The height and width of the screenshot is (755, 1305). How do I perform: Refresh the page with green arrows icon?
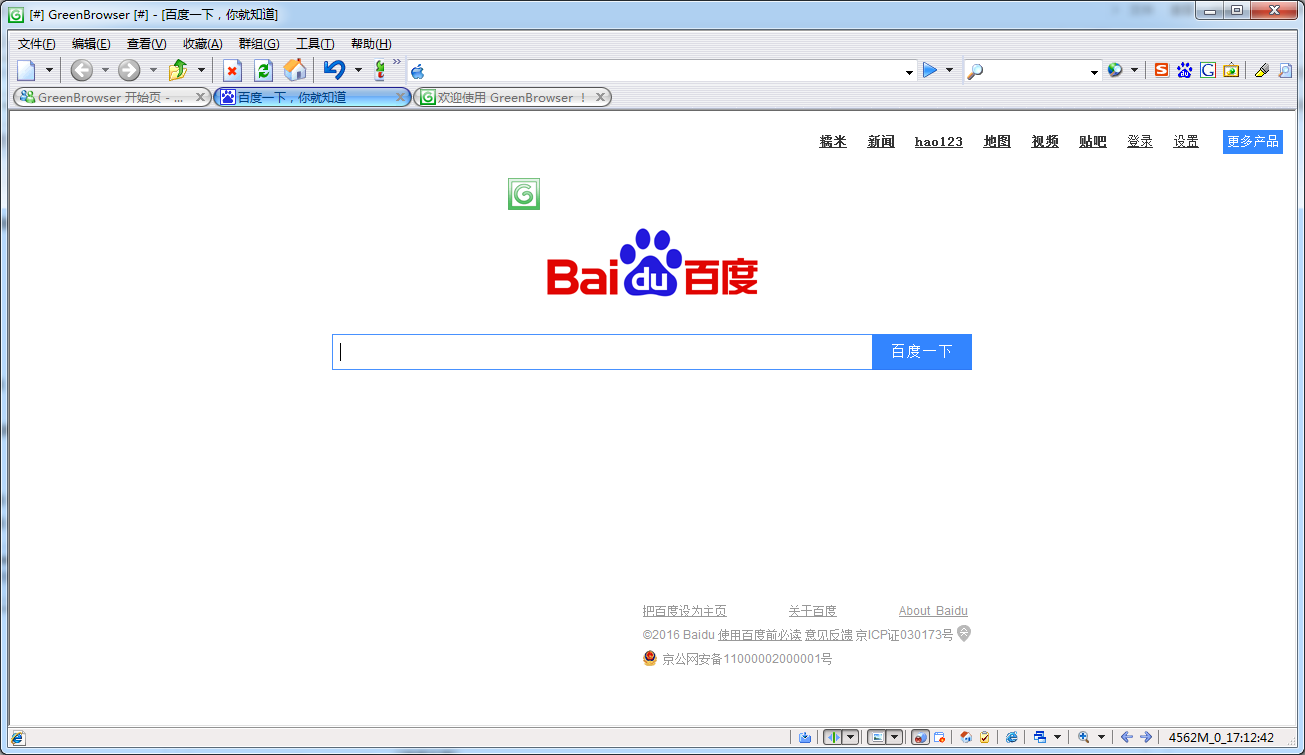[x=263, y=70]
